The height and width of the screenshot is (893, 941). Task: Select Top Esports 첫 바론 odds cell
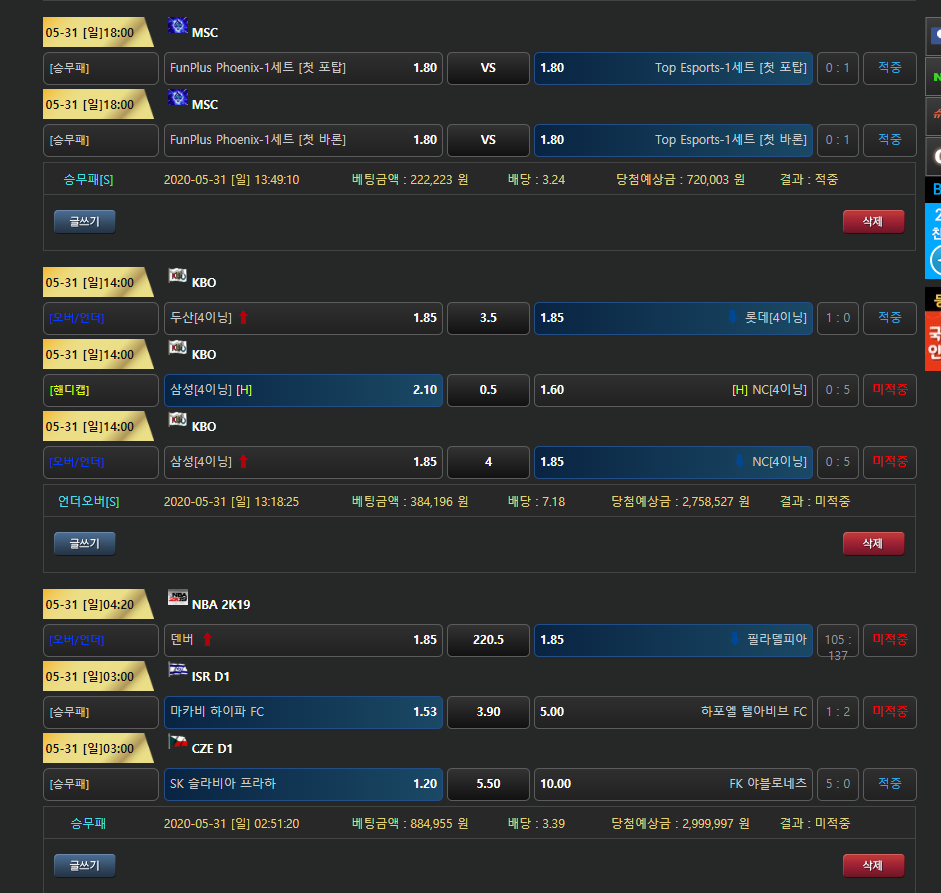[673, 140]
